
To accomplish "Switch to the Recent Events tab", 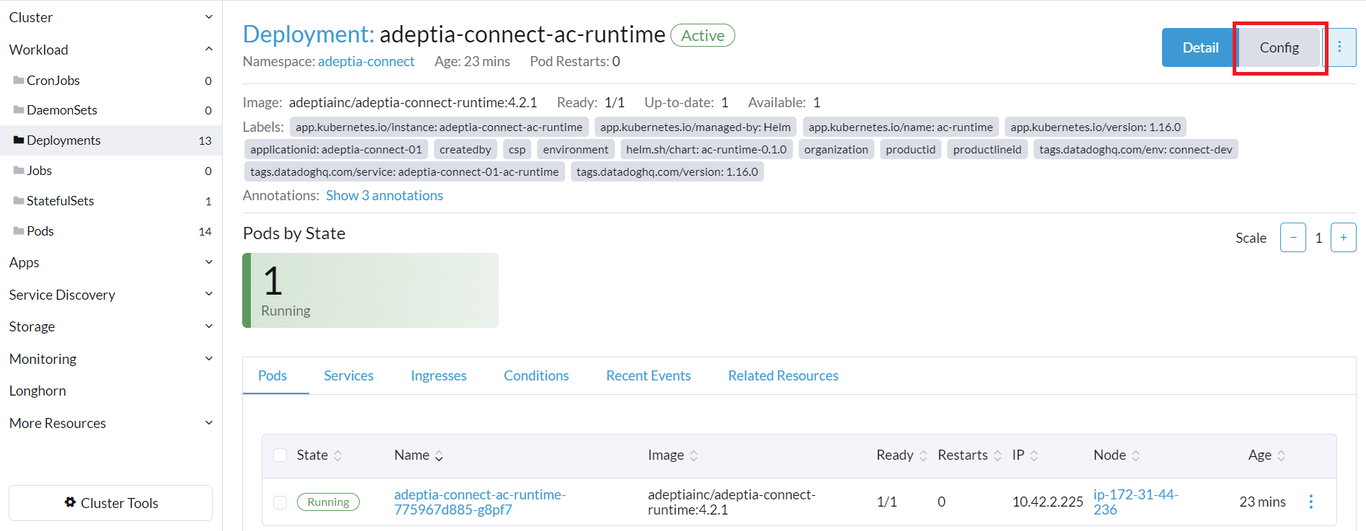I will [648, 376].
